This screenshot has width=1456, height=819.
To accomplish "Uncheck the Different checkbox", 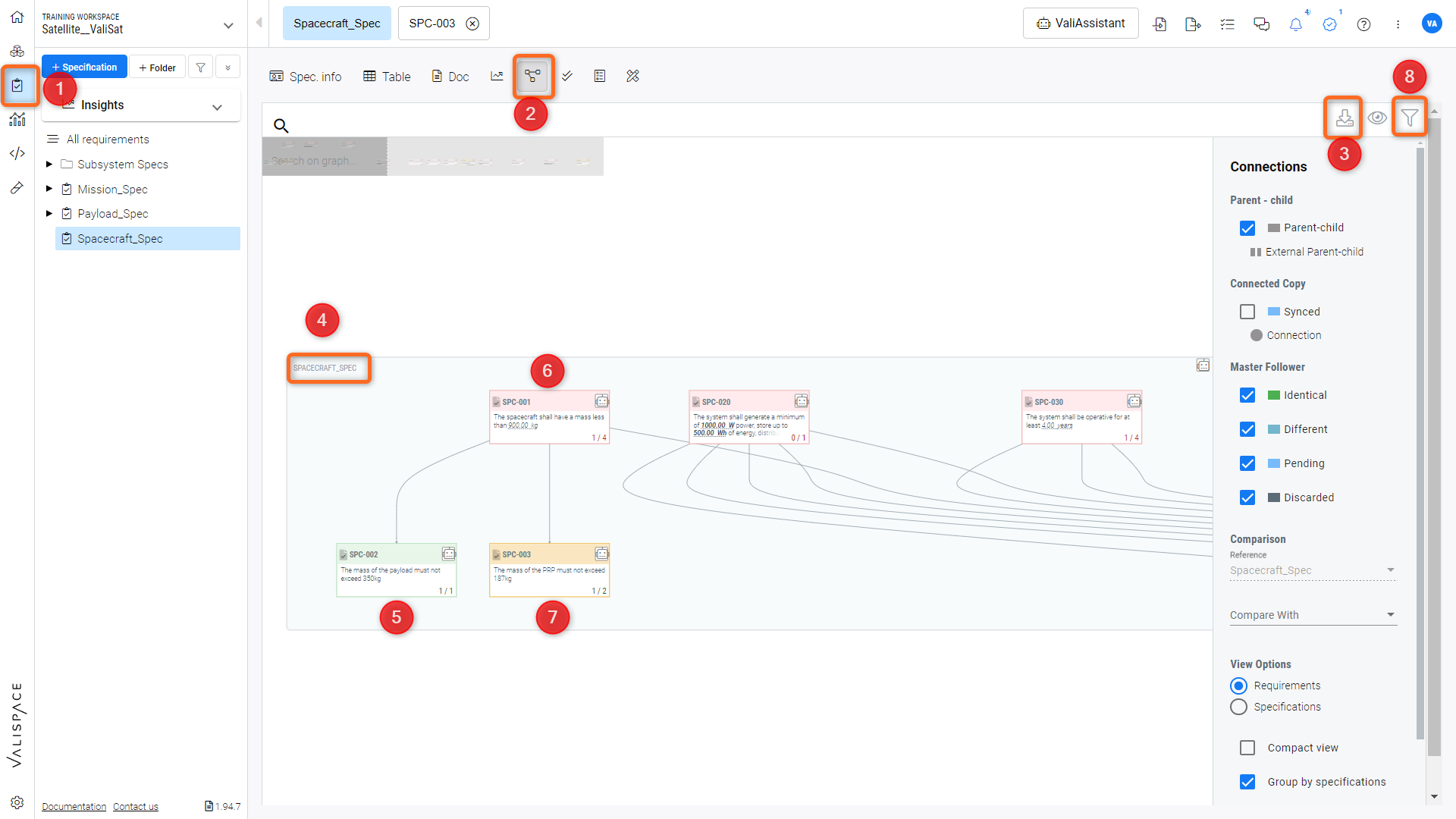I will tap(1247, 429).
